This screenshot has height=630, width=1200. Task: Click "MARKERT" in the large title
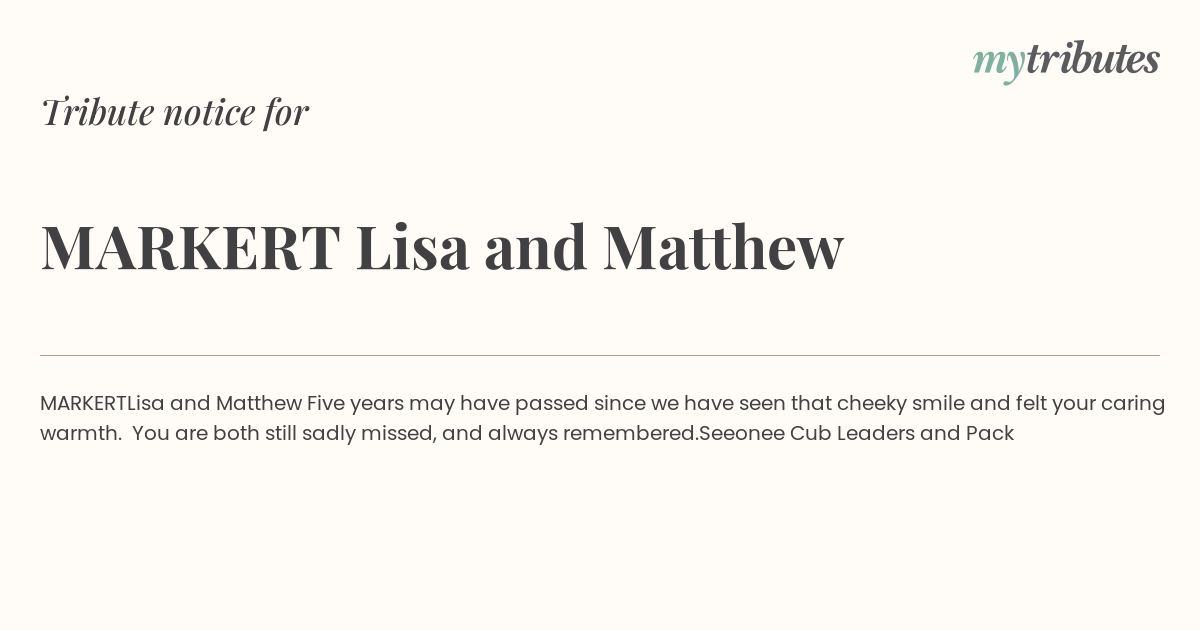point(190,248)
